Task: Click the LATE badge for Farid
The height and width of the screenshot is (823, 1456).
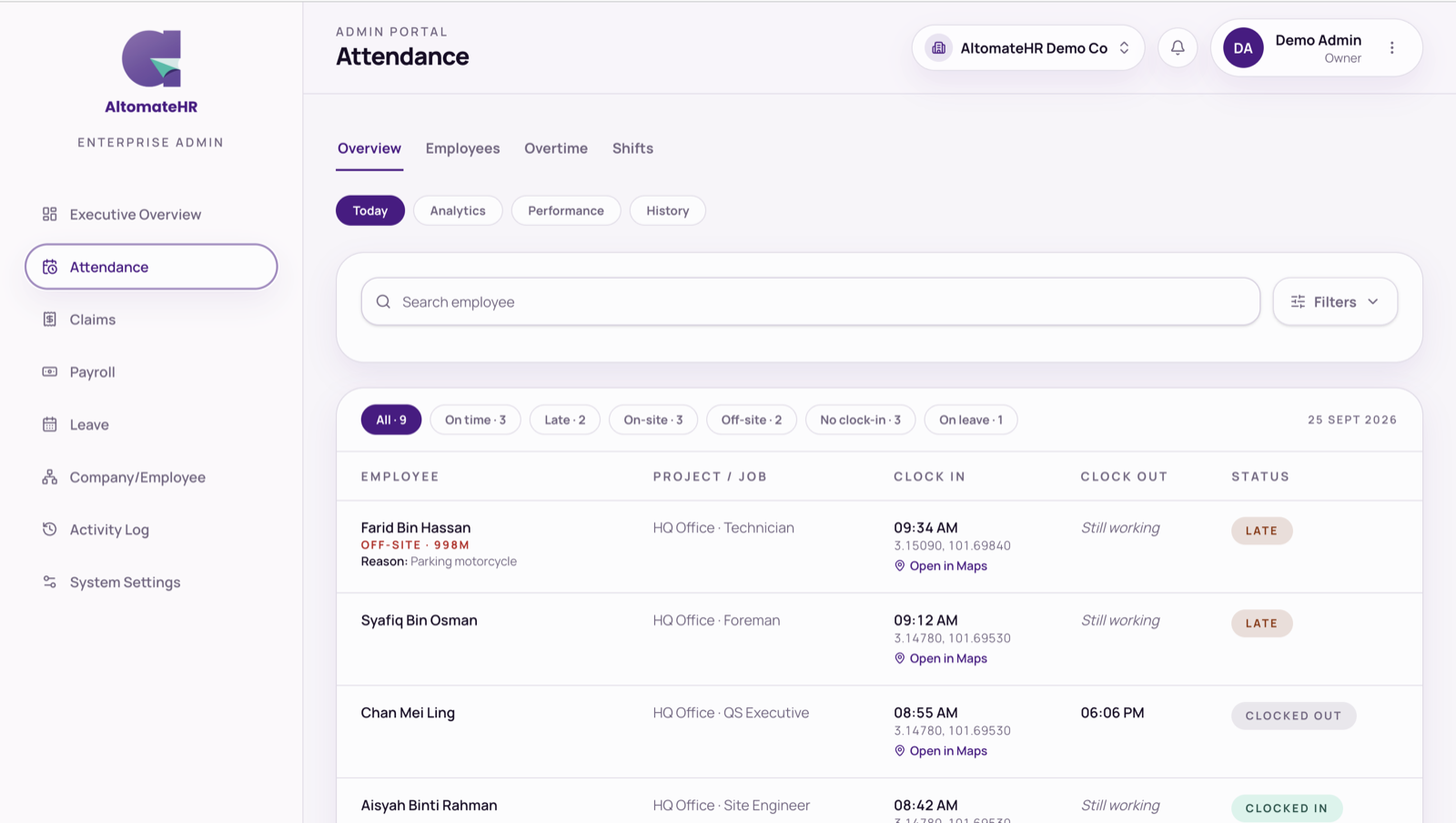Action: (x=1261, y=531)
